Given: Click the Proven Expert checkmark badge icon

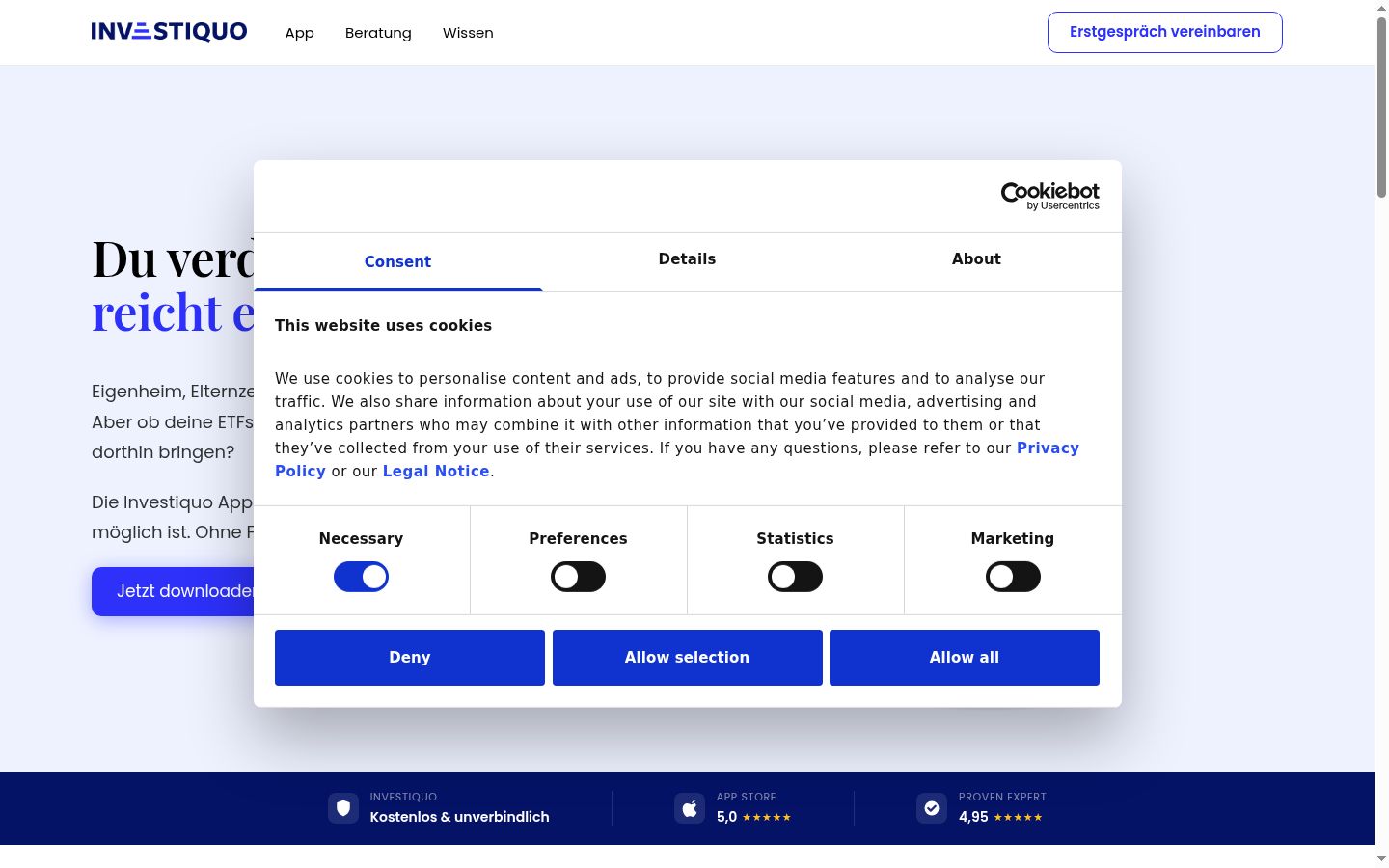Looking at the screenshot, I should (x=932, y=808).
